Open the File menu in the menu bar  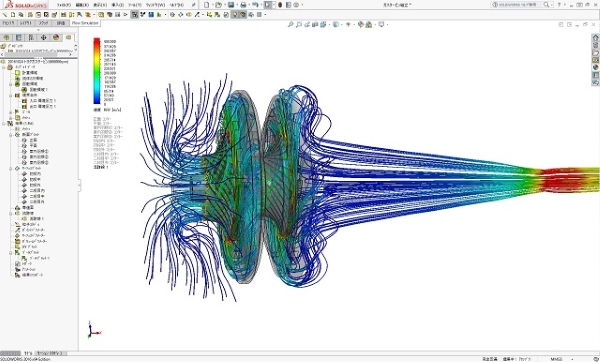click(64, 5)
